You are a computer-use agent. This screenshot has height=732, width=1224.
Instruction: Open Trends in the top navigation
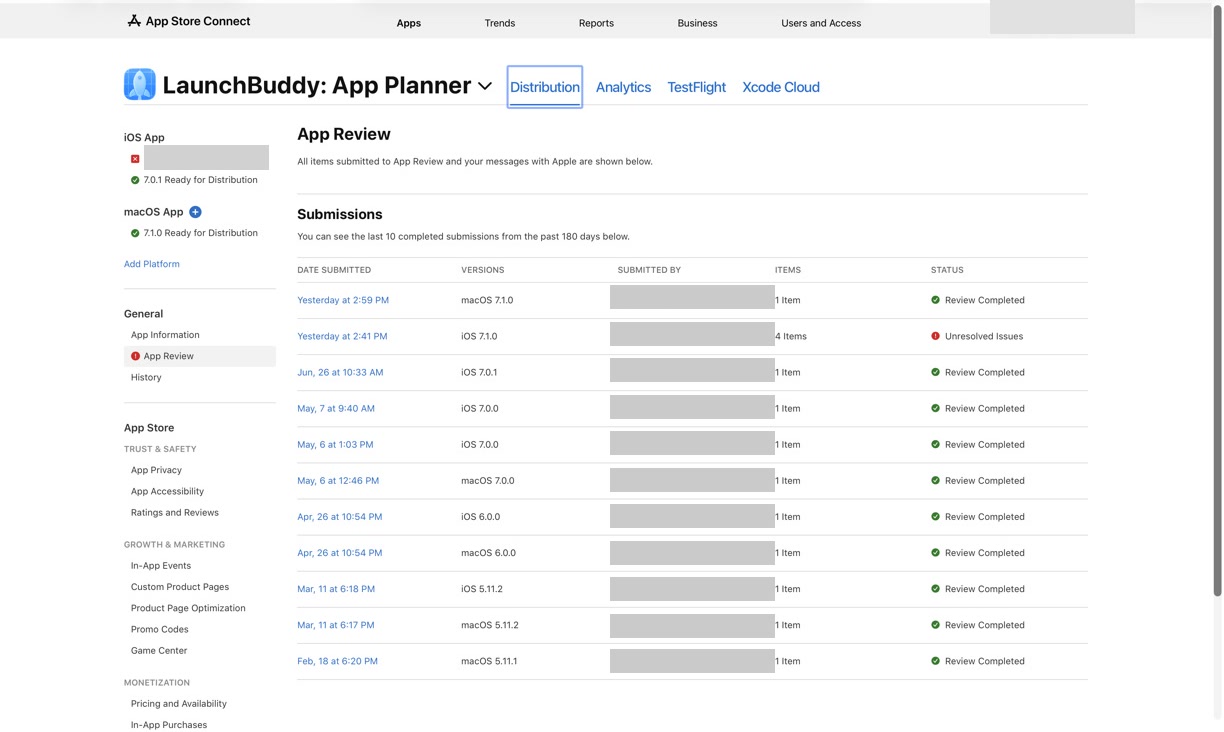(500, 23)
